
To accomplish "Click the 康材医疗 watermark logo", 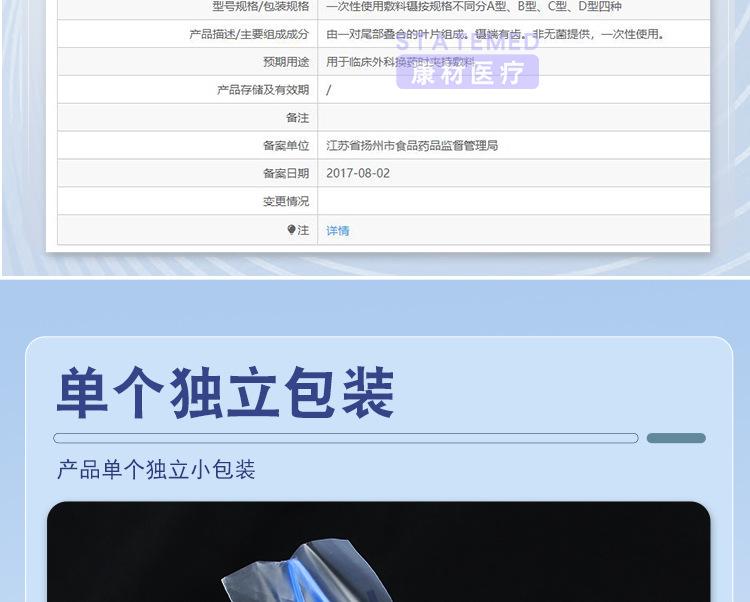I will click(467, 73).
